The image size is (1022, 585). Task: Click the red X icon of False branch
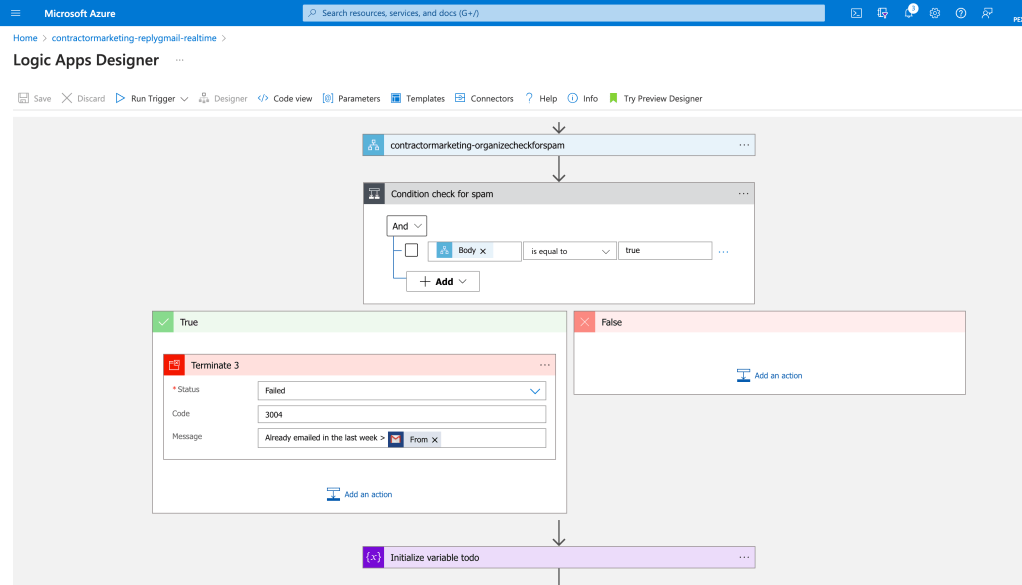585,322
